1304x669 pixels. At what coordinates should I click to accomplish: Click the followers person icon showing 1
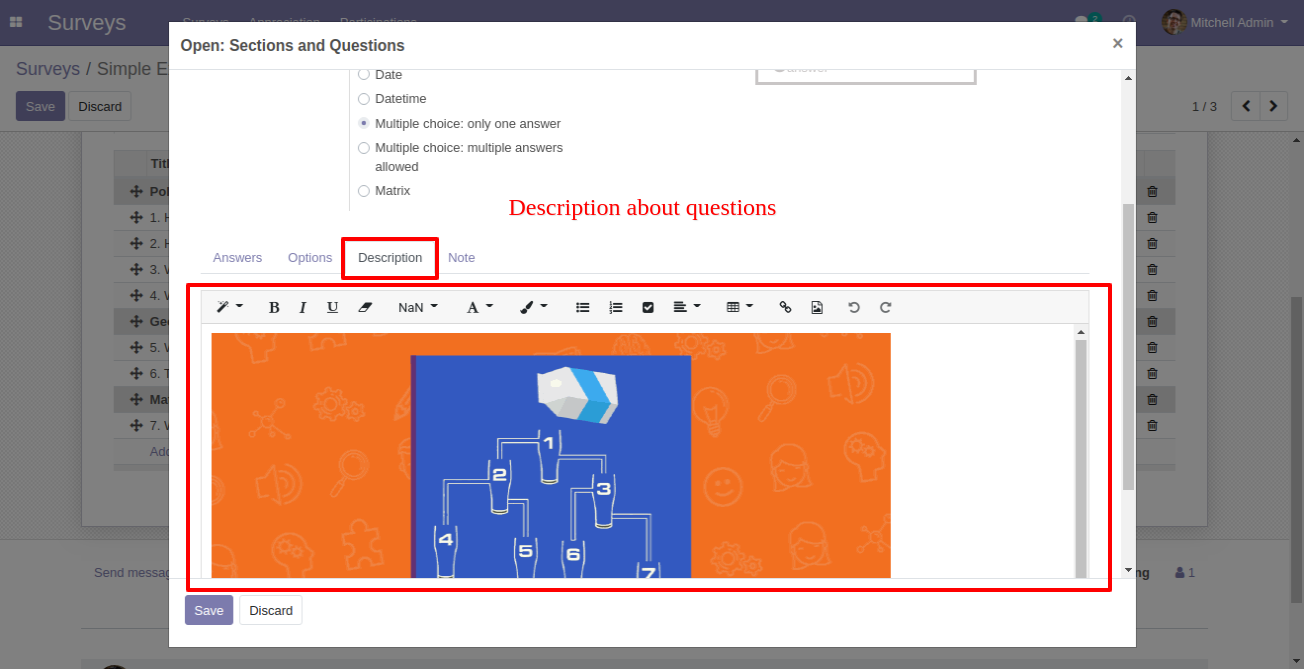click(x=1185, y=573)
